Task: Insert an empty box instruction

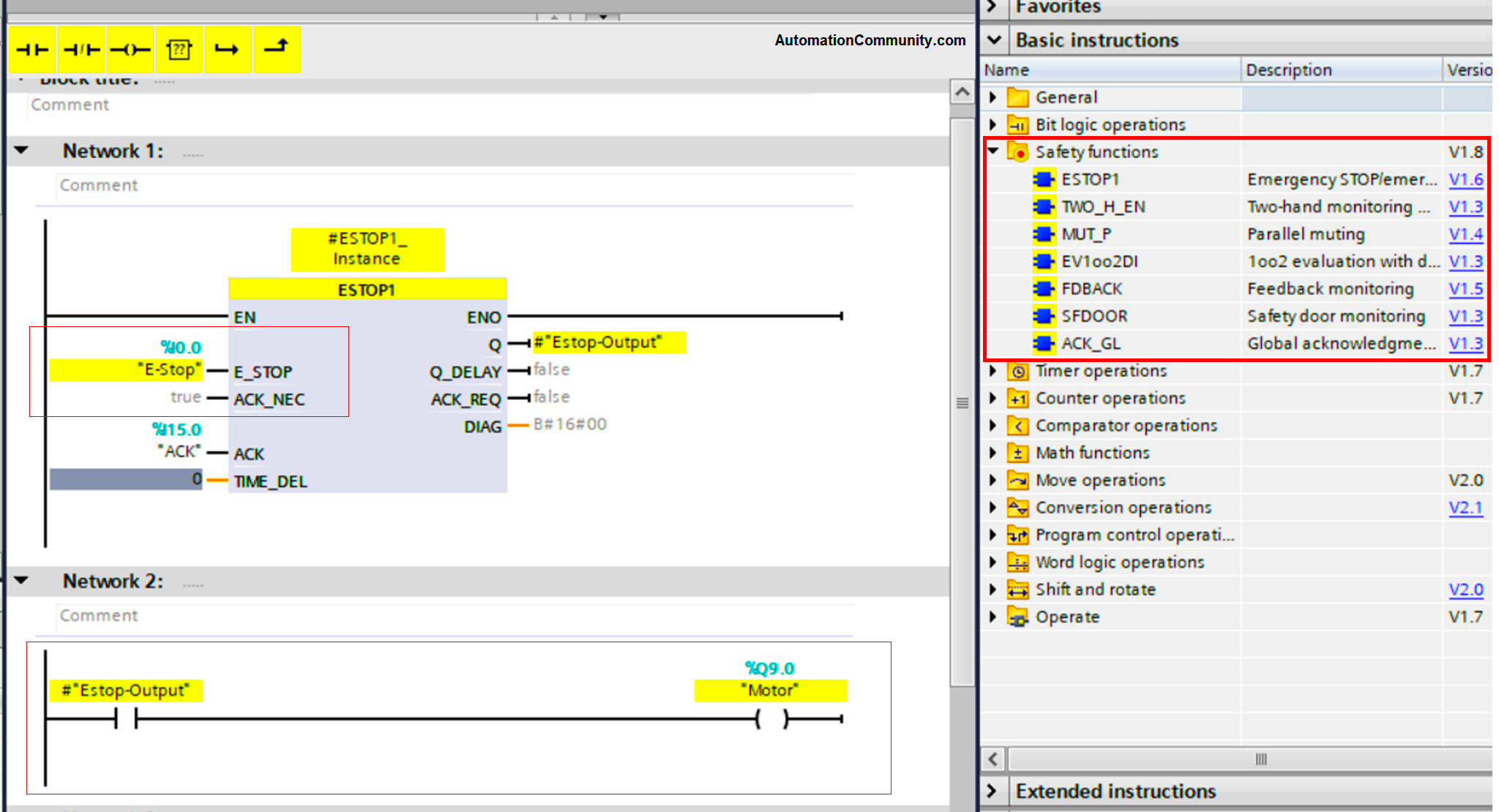Action: tap(179, 50)
